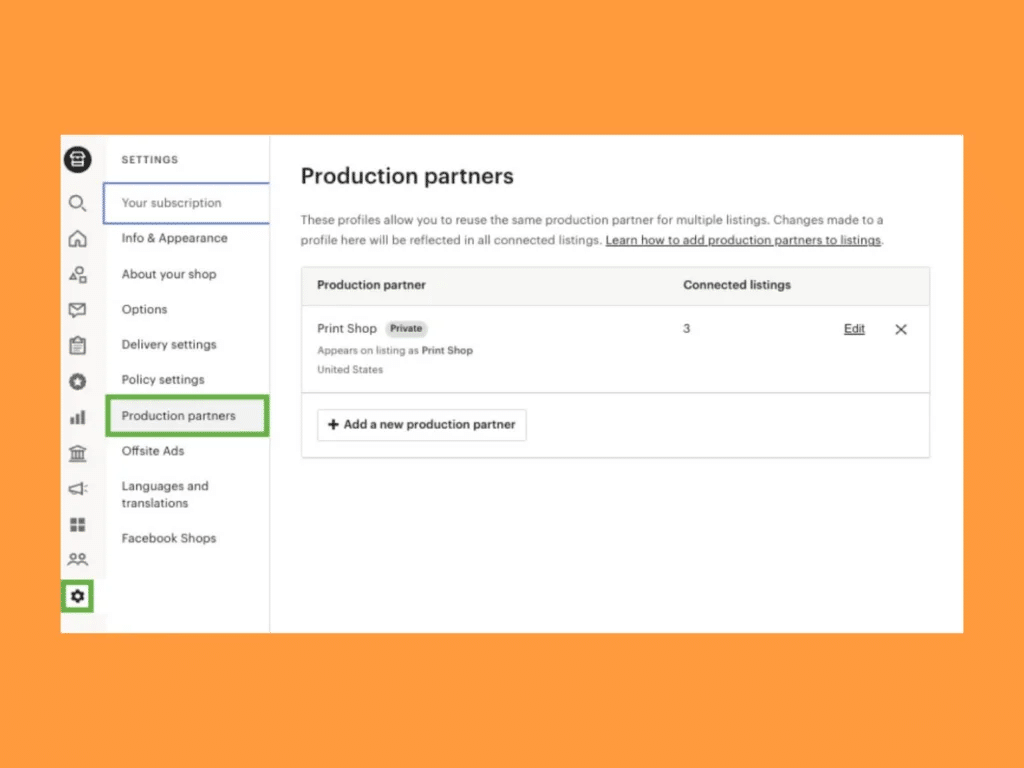1024x768 pixels.
Task: Click Add a new production partner
Action: 422,424
